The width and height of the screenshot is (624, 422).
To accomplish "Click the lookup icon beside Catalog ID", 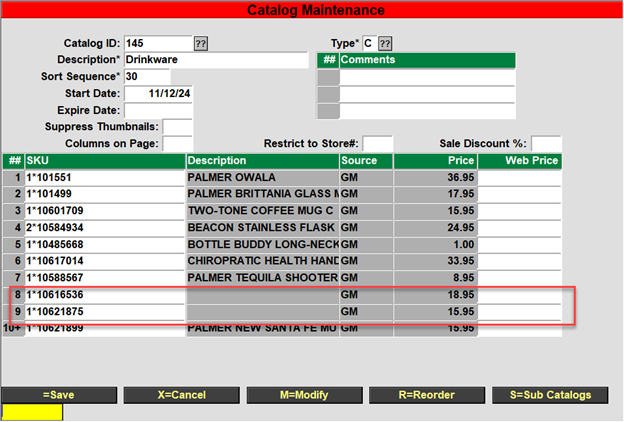I will click(x=200, y=44).
